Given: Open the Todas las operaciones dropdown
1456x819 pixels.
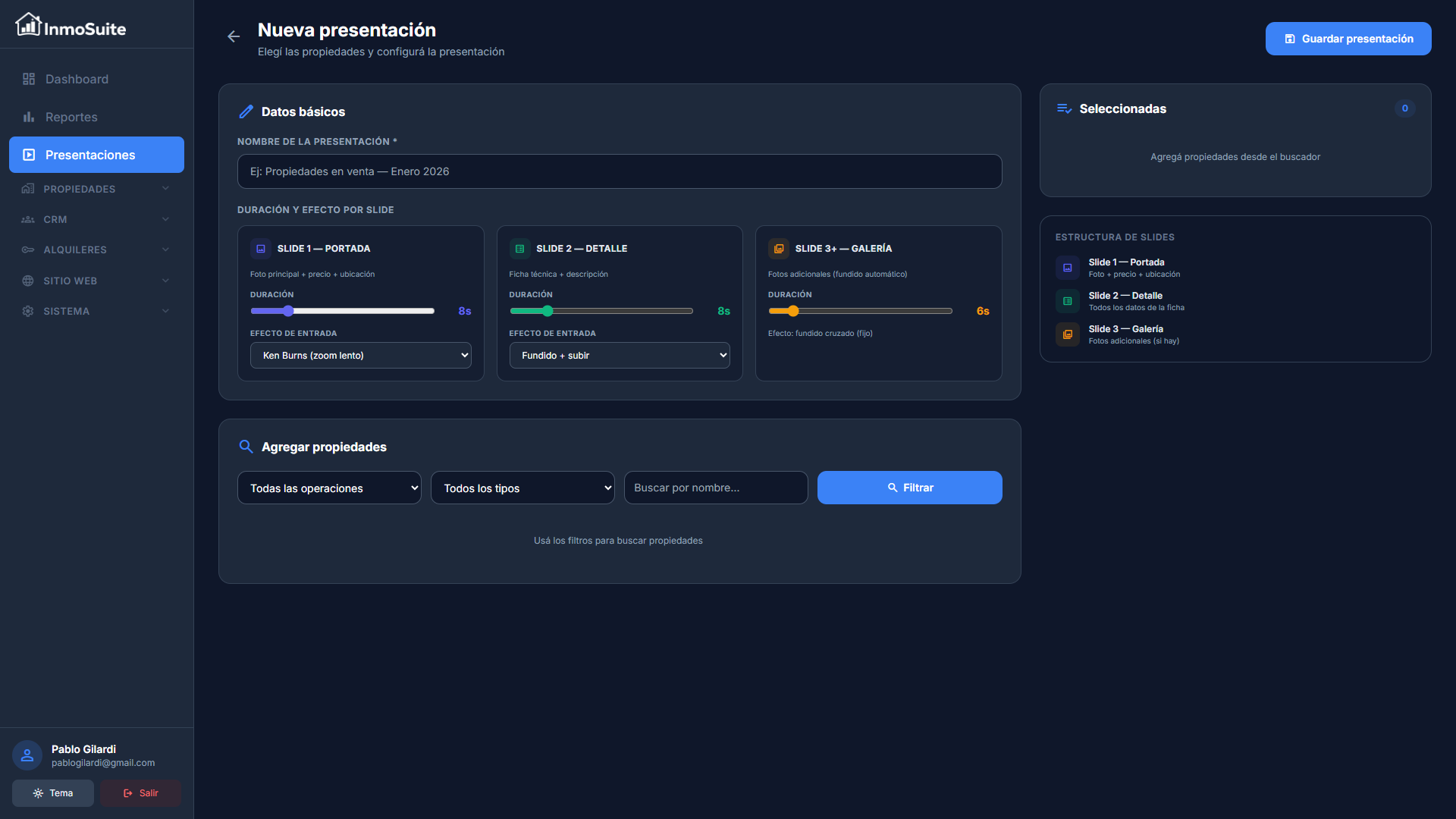Looking at the screenshot, I should click(x=329, y=488).
